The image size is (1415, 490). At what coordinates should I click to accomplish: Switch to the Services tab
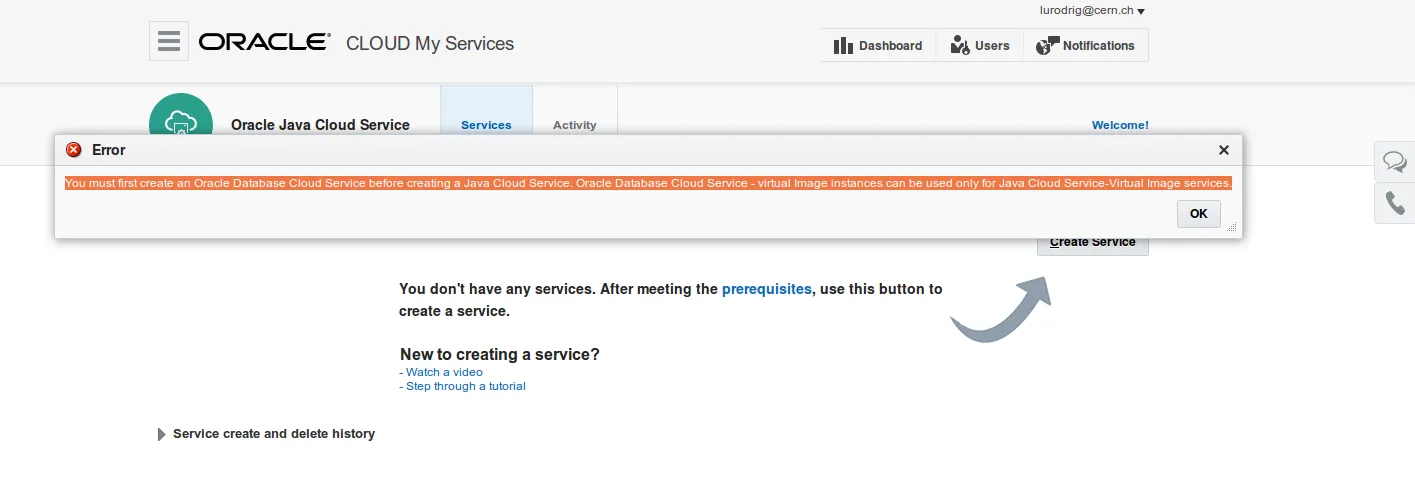(x=486, y=125)
